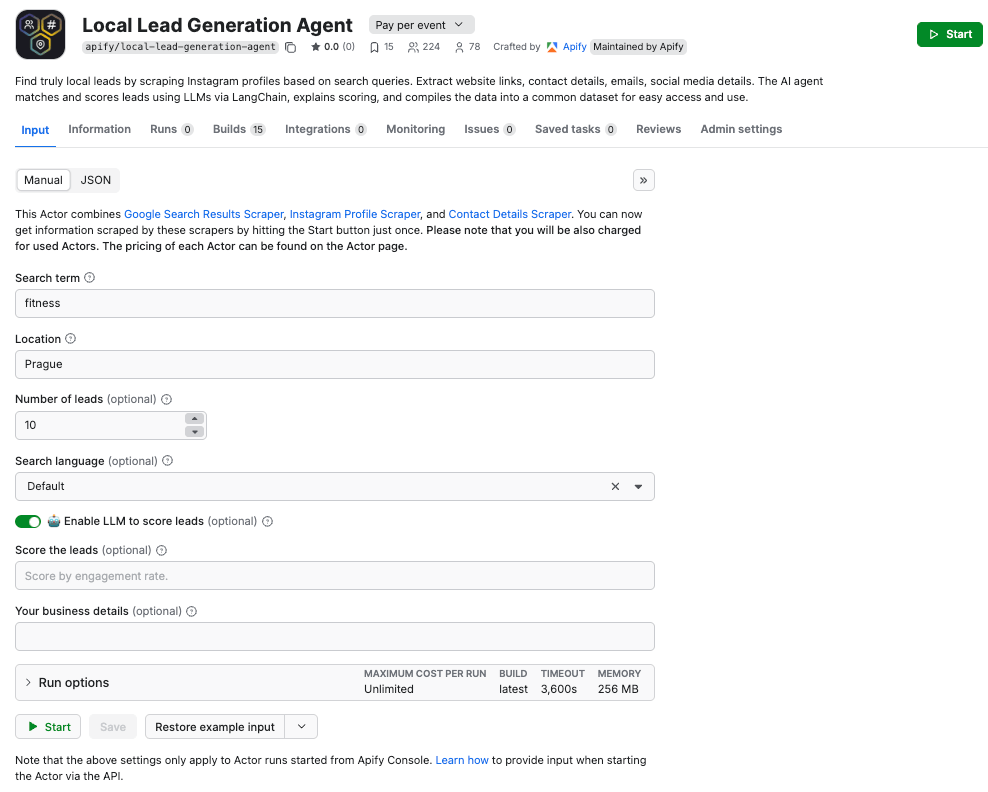Screen dimensions: 988x792
Task: Collapse the input panel with the chevron icon
Action: click(644, 180)
